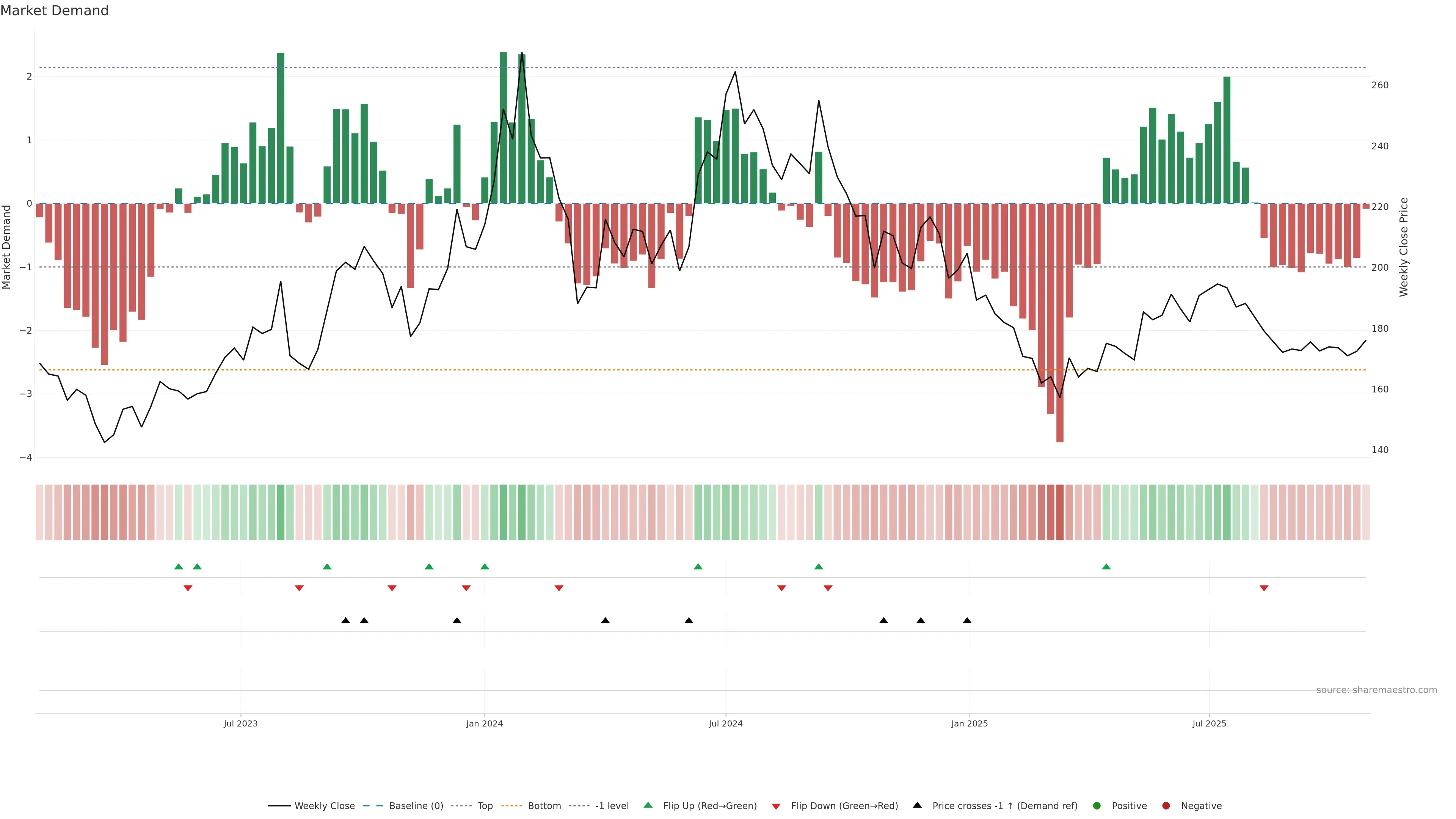Screen dimensions: 1456x819
Task: Click the Jul 2025 x-axis label
Action: click(1209, 723)
